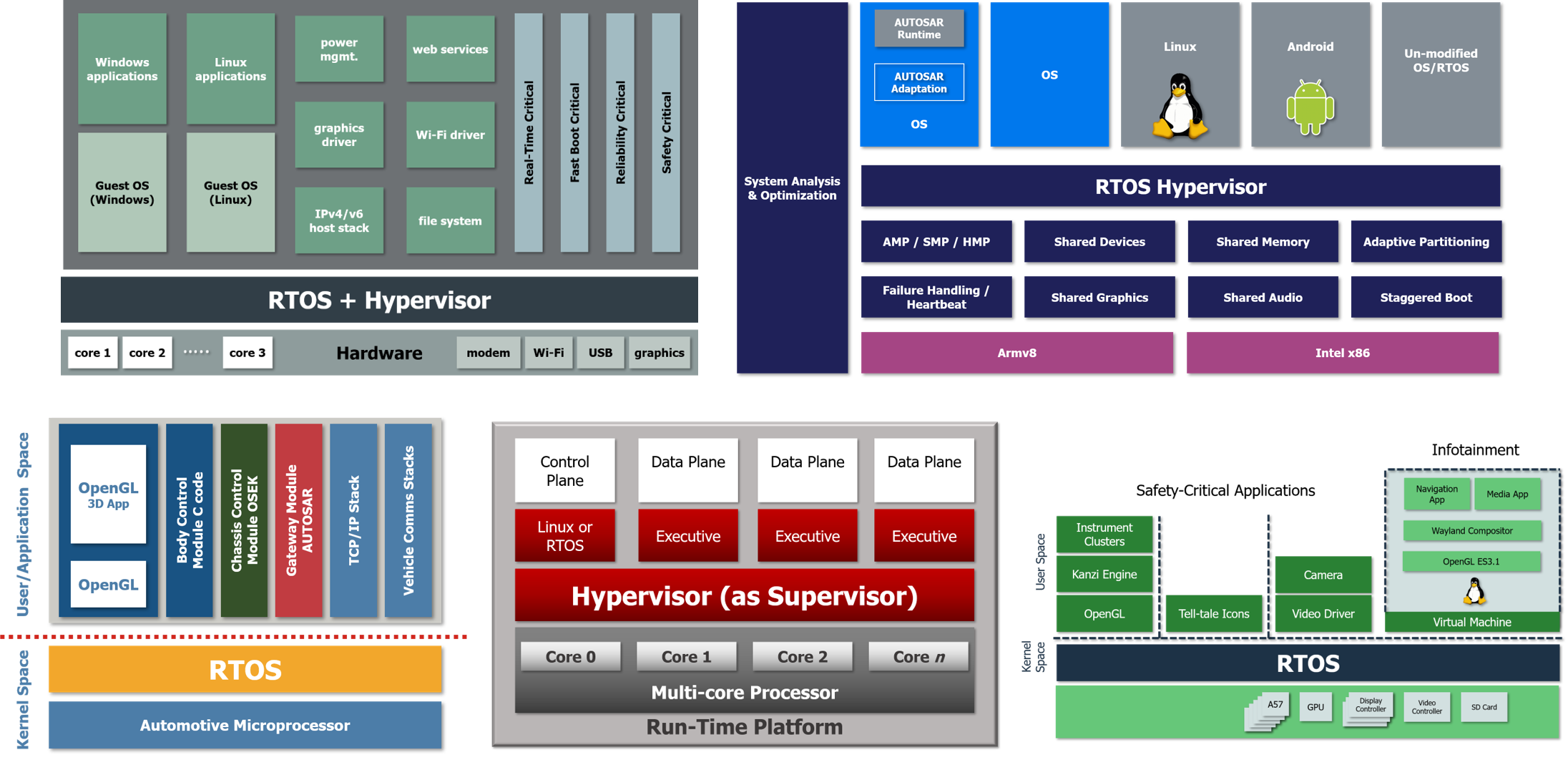Click the green Android robot icon

tap(1310, 107)
